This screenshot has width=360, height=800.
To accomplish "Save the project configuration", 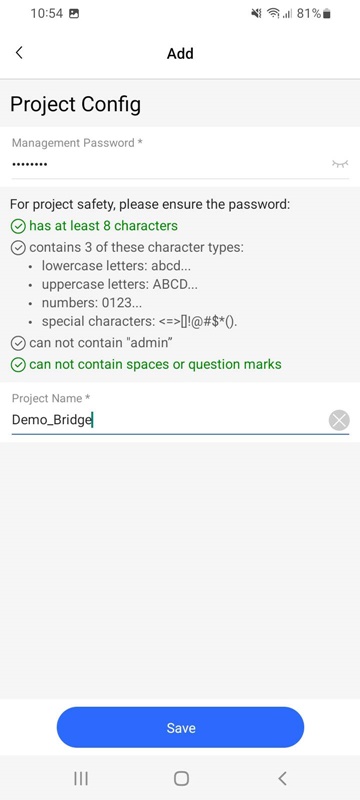I will click(x=180, y=728).
